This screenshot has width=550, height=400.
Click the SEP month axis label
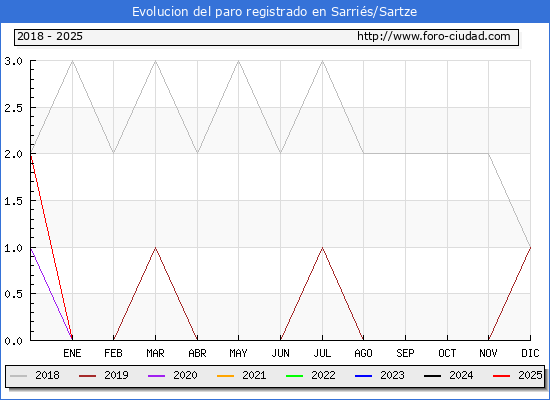(x=405, y=353)
